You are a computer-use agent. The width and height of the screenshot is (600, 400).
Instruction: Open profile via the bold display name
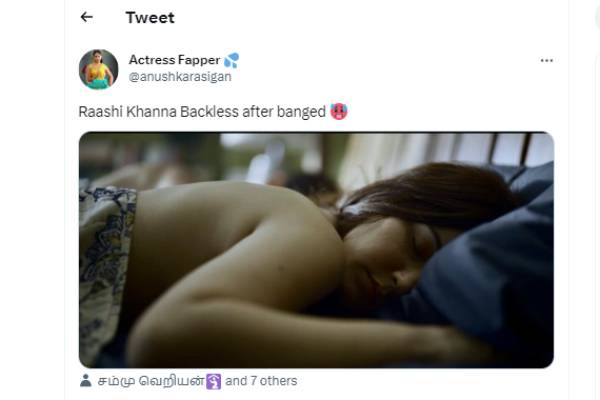coord(174,60)
